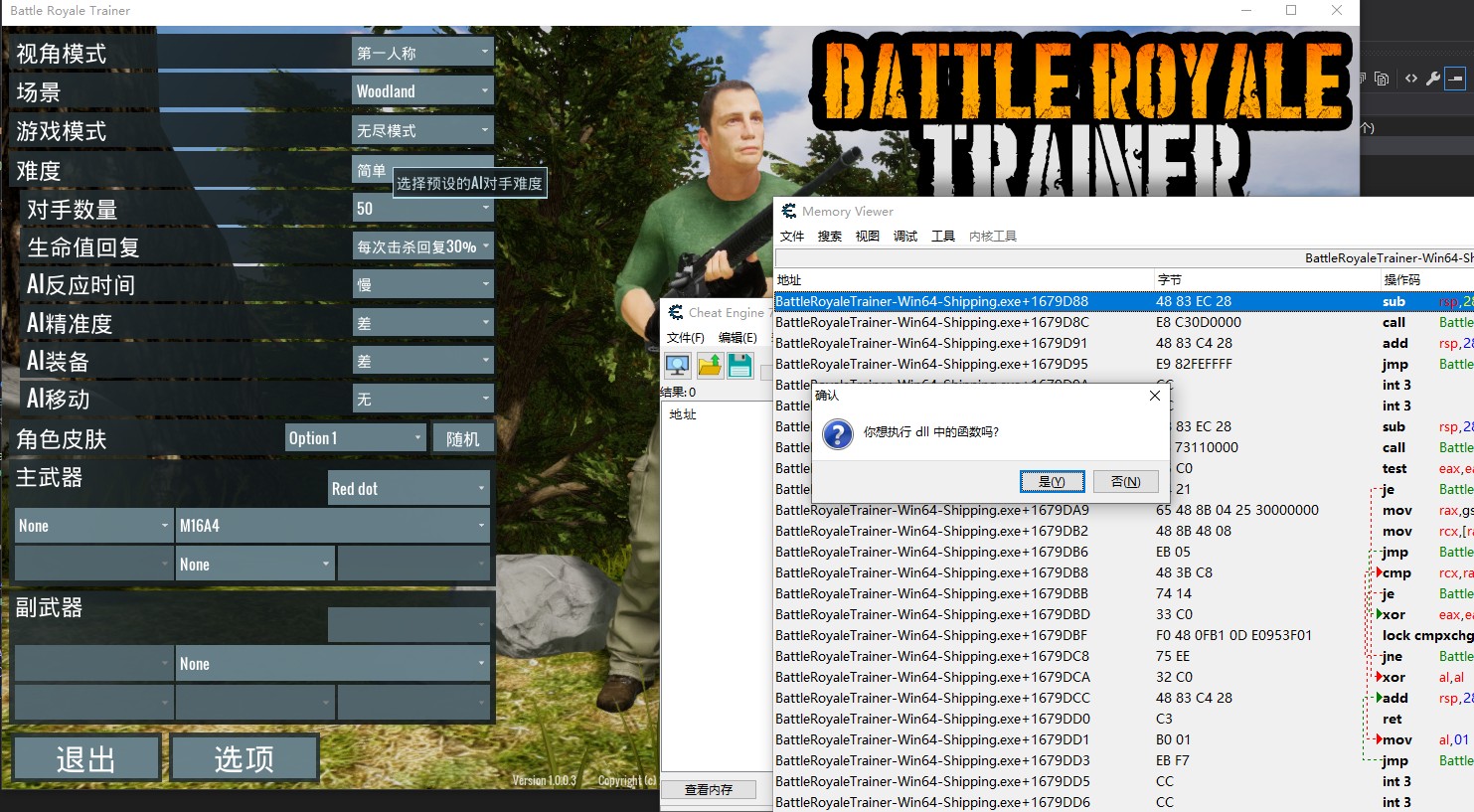Open 调试 menu in Memory Viewer

pos(905,237)
